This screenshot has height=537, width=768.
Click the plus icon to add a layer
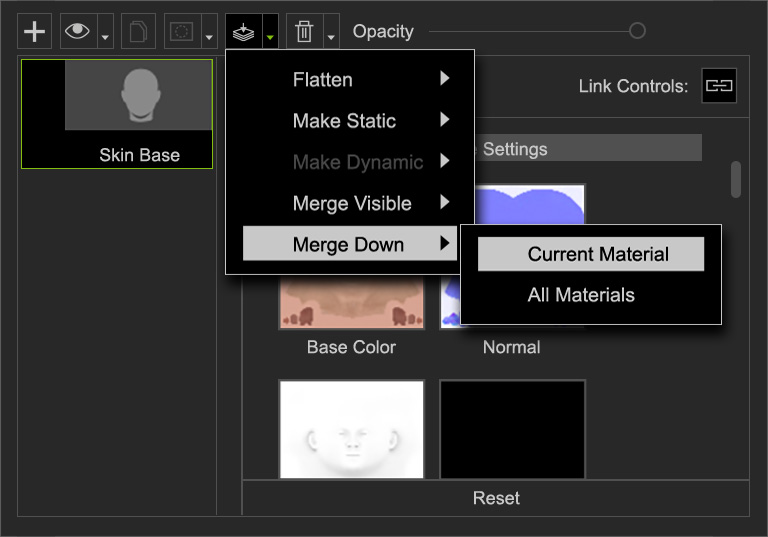coord(34,32)
